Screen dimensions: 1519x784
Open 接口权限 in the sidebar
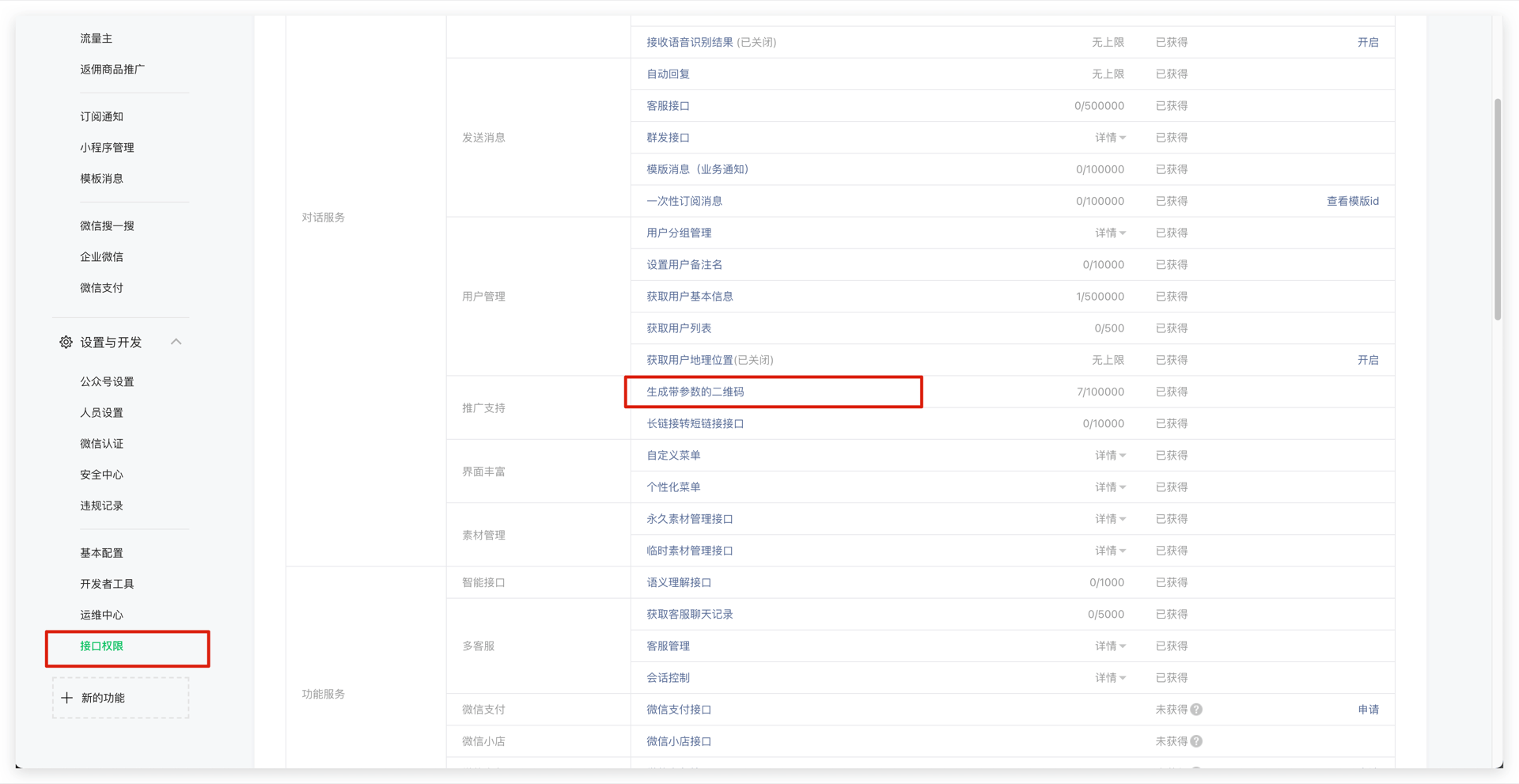pyautogui.click(x=101, y=646)
